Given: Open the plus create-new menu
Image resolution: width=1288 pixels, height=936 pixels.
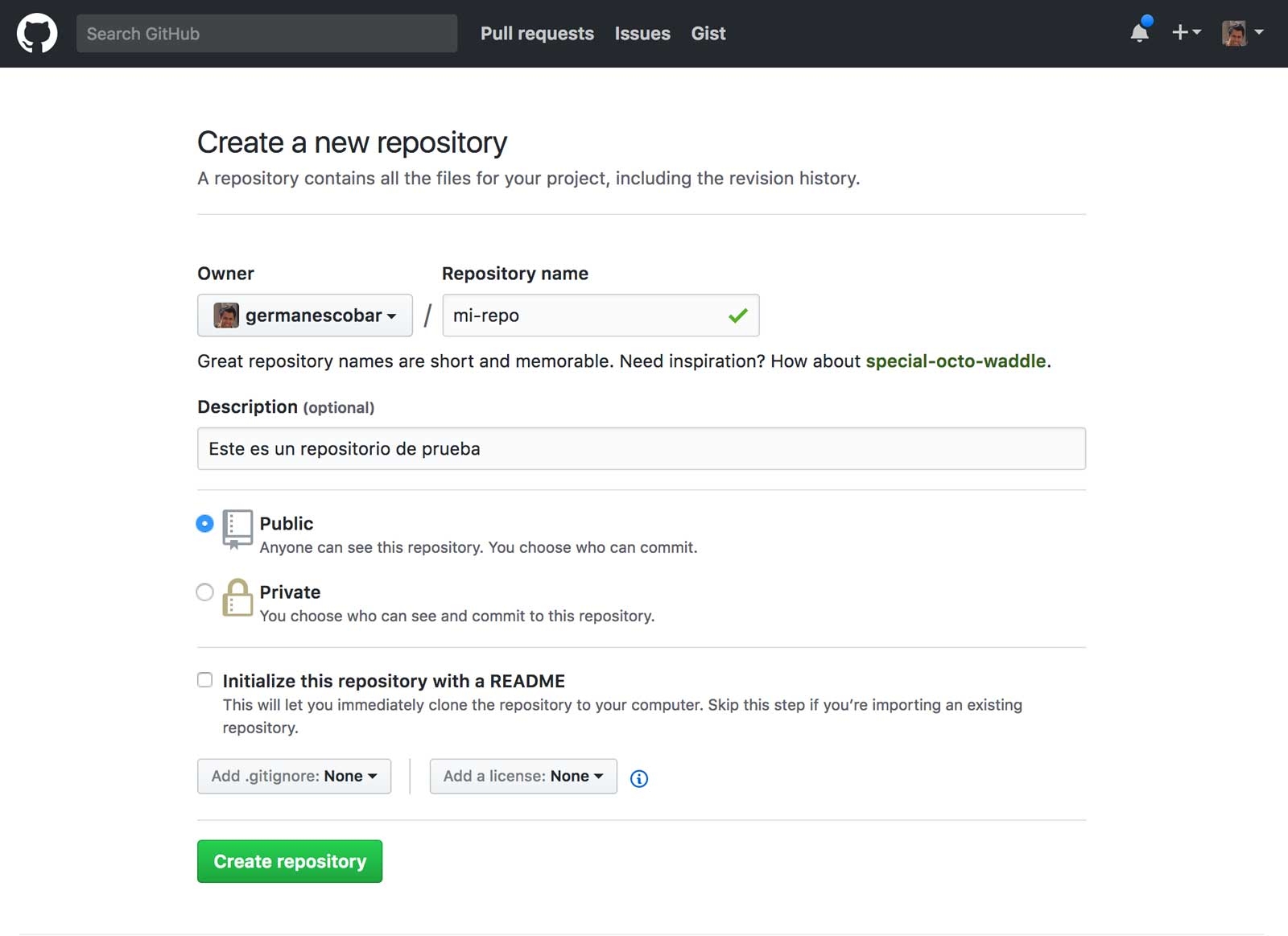Looking at the screenshot, I should (x=1186, y=32).
